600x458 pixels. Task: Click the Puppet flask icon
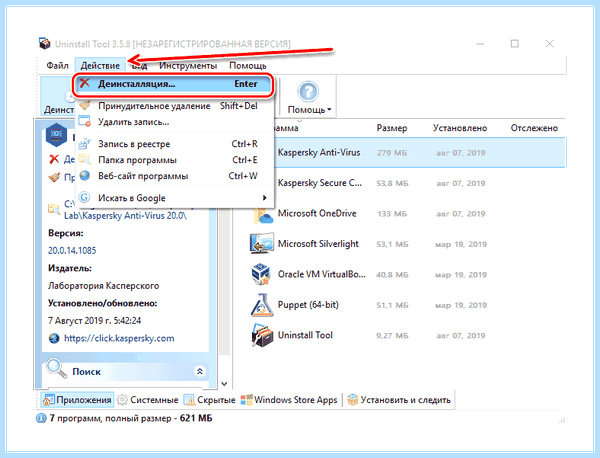[x=262, y=305]
